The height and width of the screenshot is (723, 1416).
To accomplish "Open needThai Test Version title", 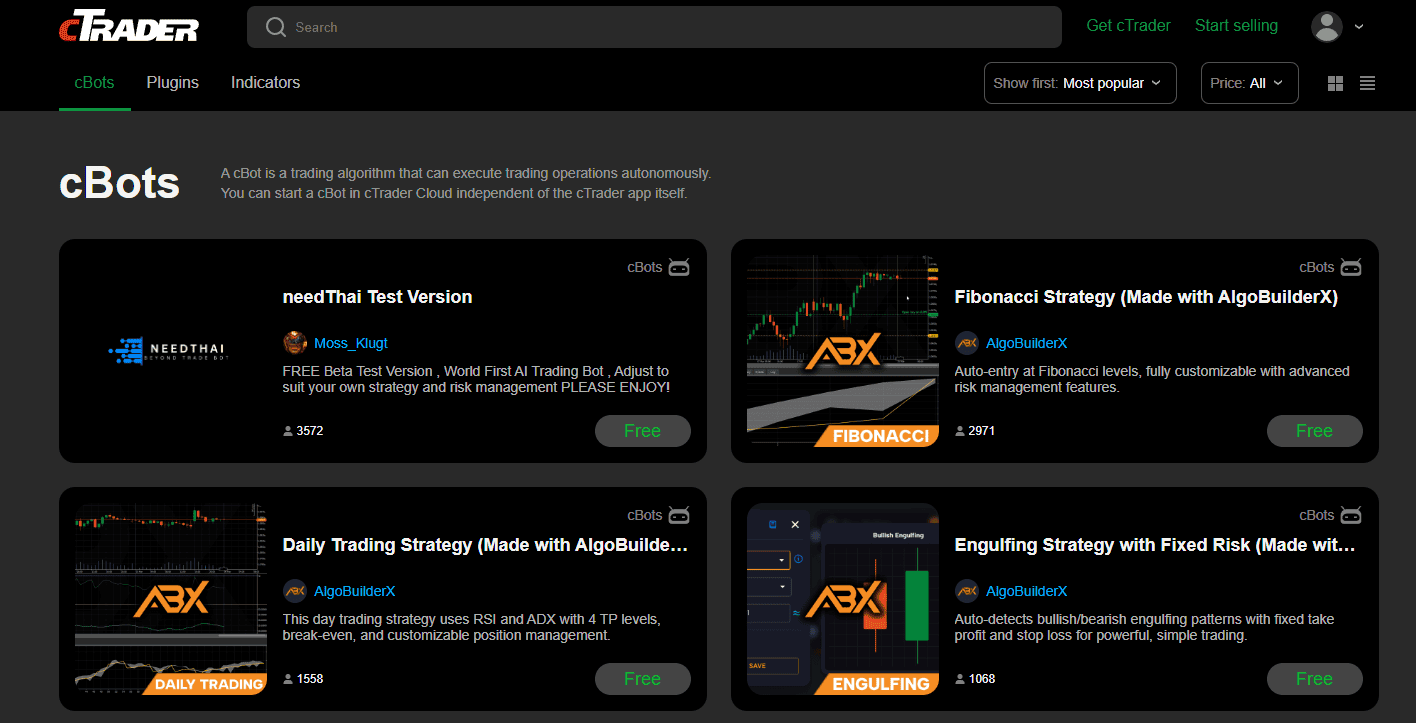I will (377, 297).
